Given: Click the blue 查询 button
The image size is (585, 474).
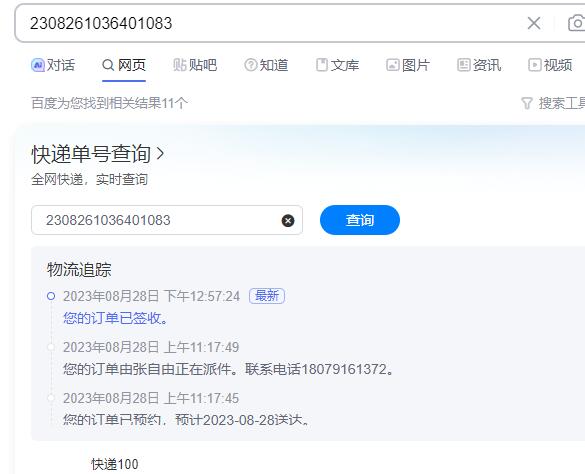Looking at the screenshot, I should [x=360, y=220].
